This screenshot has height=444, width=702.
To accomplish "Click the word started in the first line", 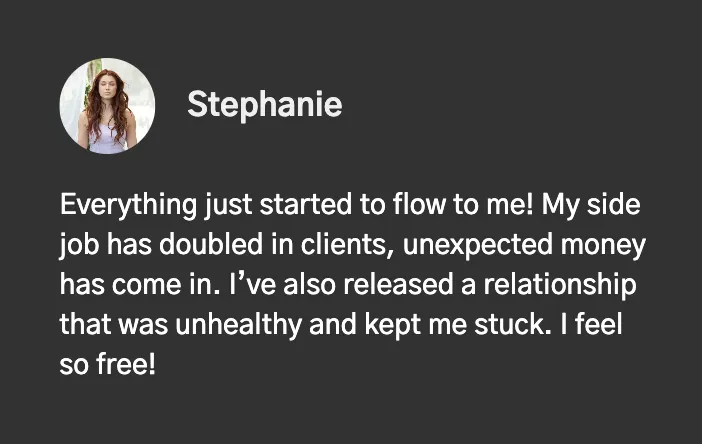I will pos(305,205).
